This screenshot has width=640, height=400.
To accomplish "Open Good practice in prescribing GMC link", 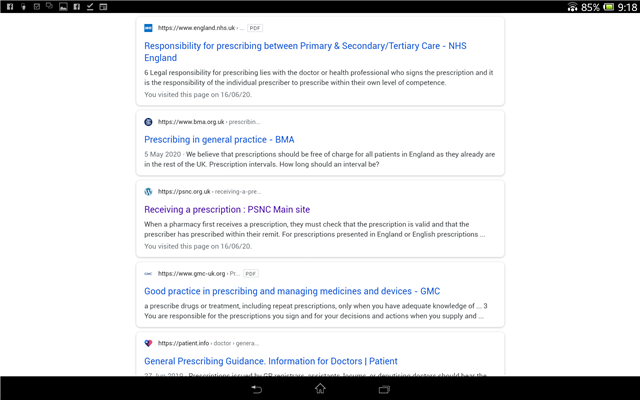I will (292, 291).
